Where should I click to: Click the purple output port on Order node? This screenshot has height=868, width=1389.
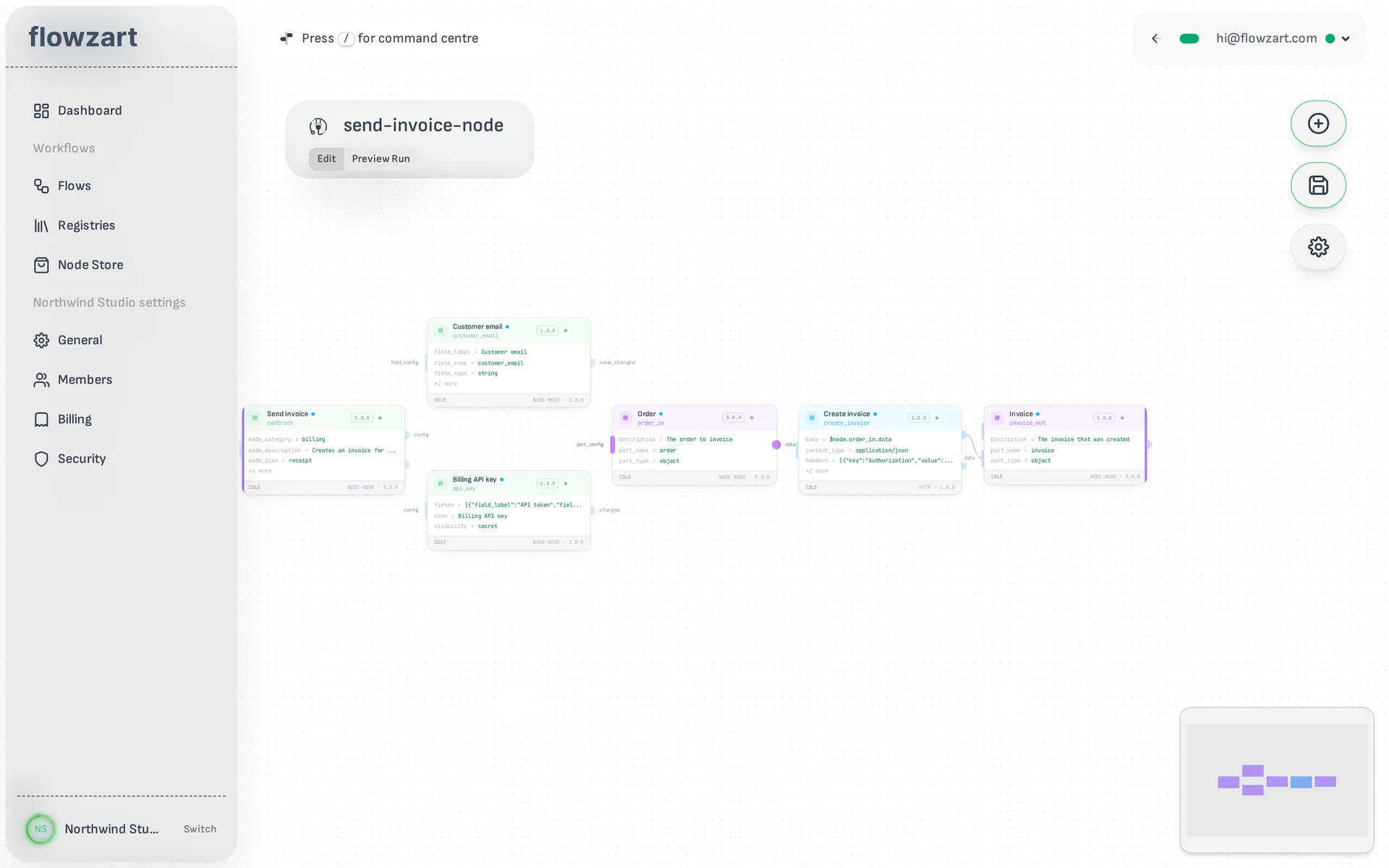pyautogui.click(x=776, y=445)
